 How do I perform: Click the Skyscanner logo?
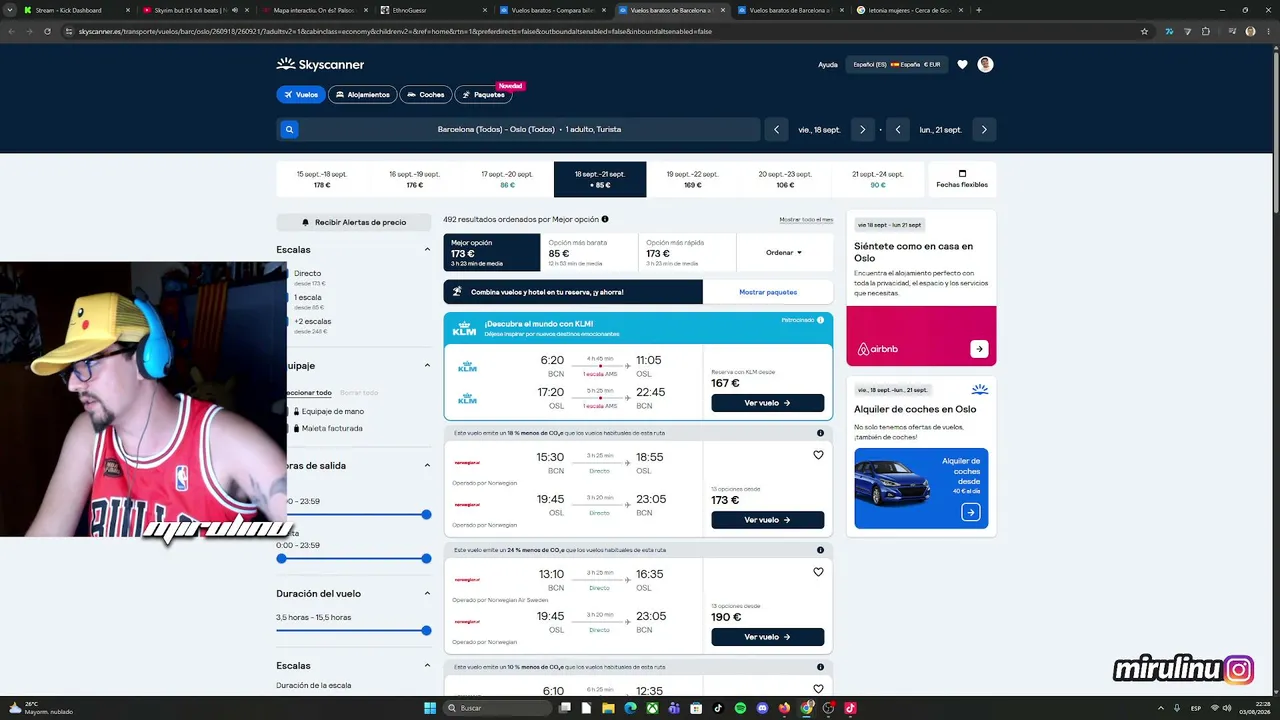[320, 64]
